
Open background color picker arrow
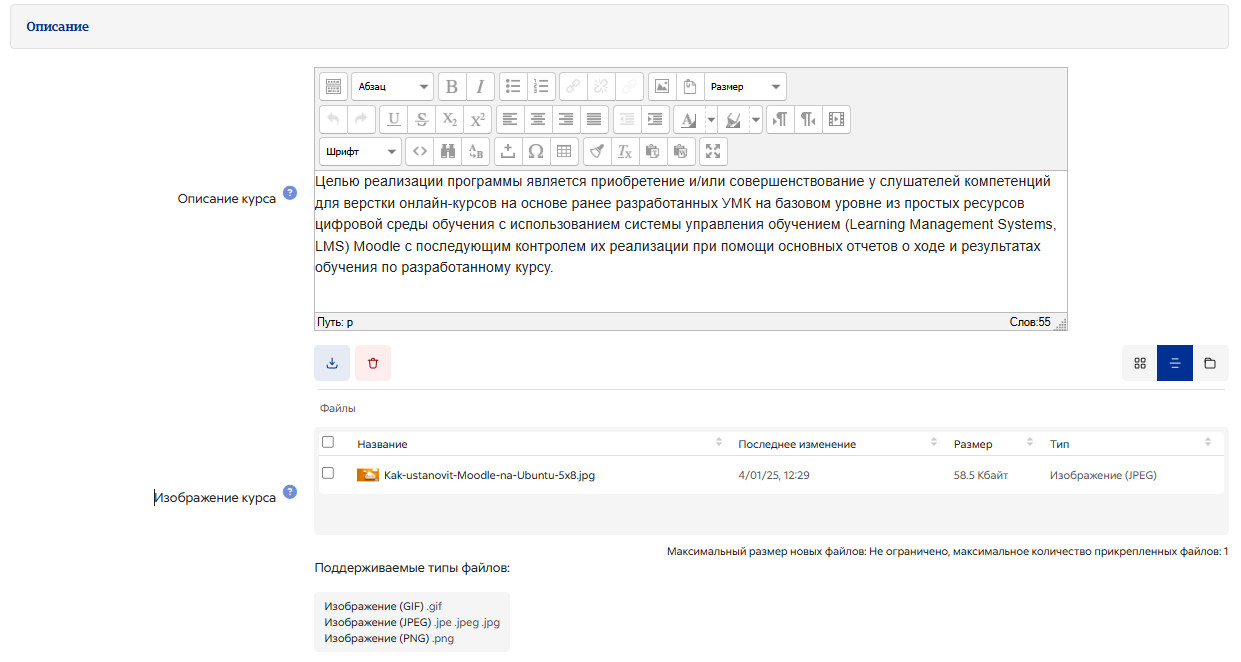755,120
